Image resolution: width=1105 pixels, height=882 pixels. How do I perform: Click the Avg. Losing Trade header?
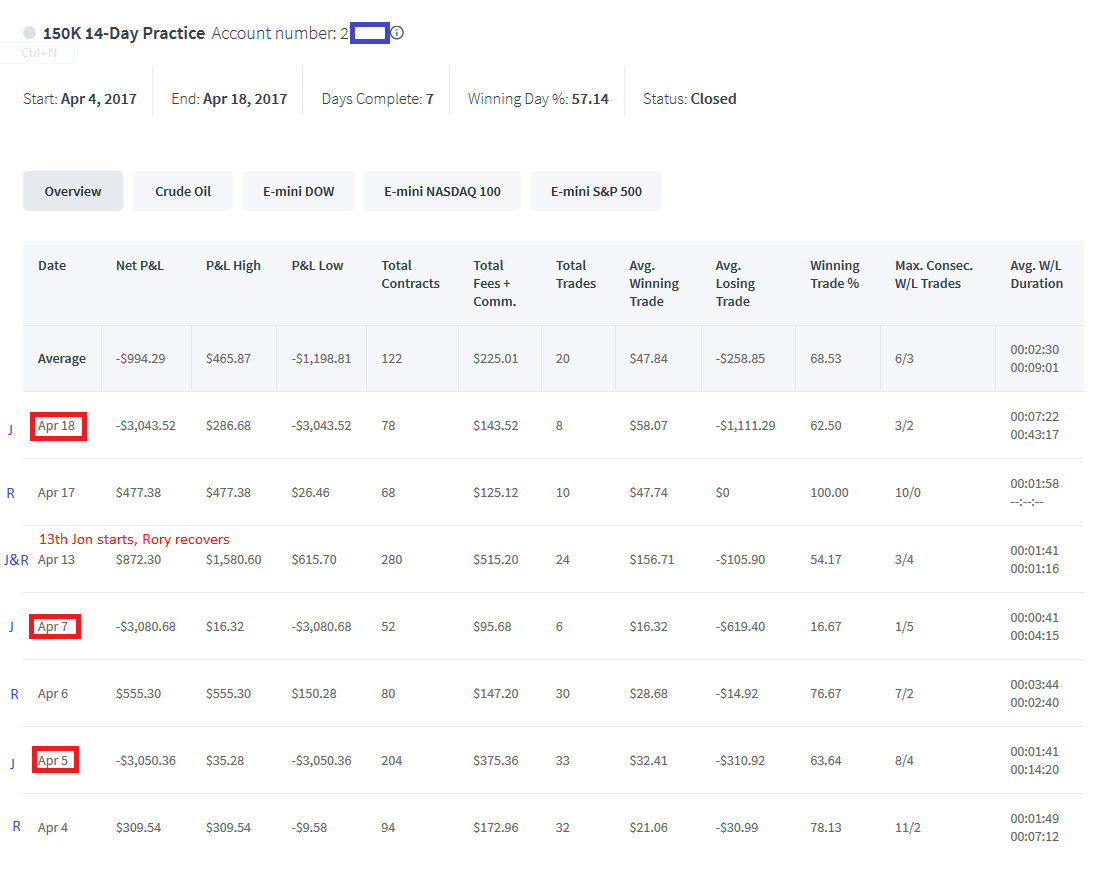(x=735, y=283)
